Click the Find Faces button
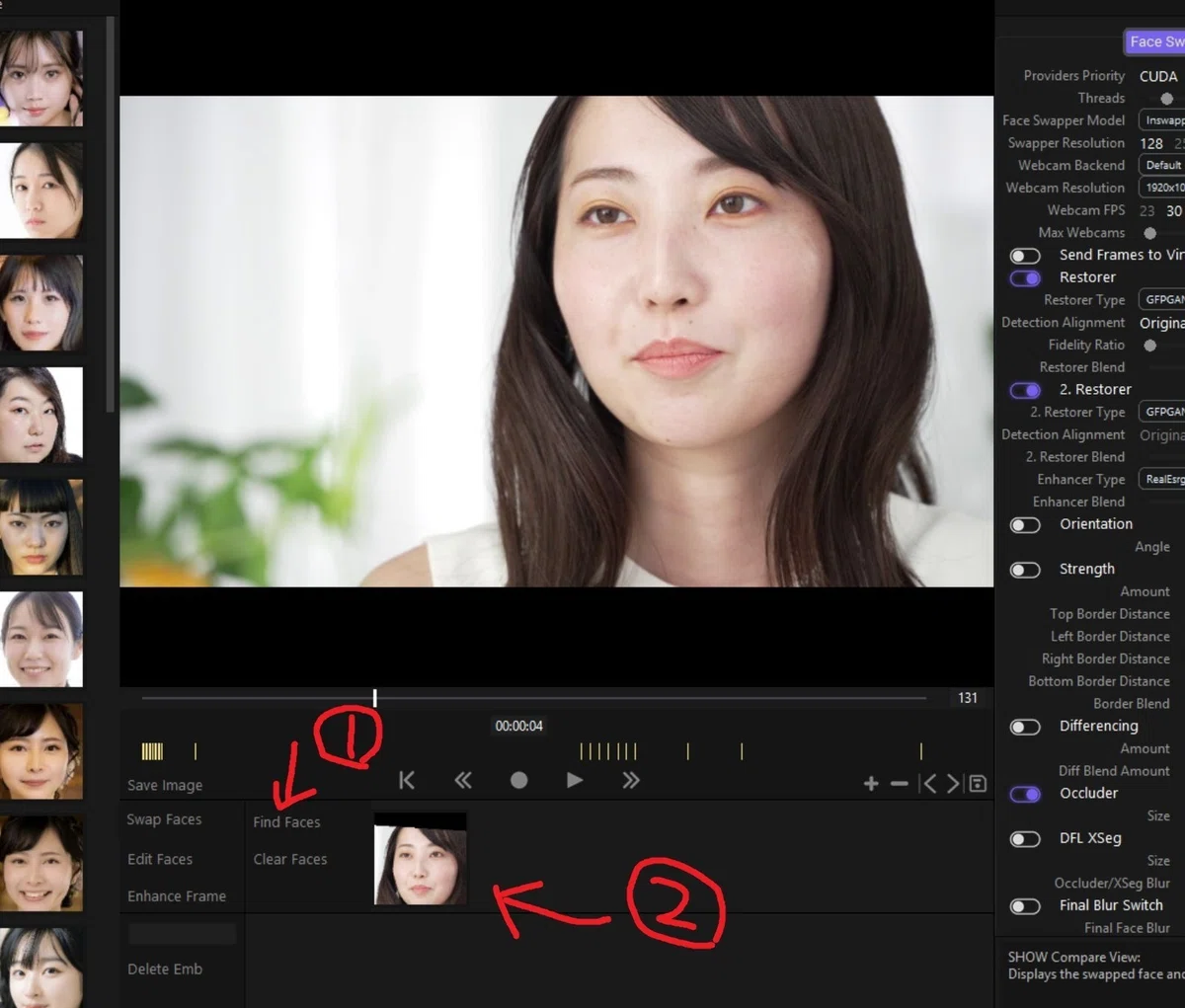Screen dimensions: 1185x1008 [286, 821]
